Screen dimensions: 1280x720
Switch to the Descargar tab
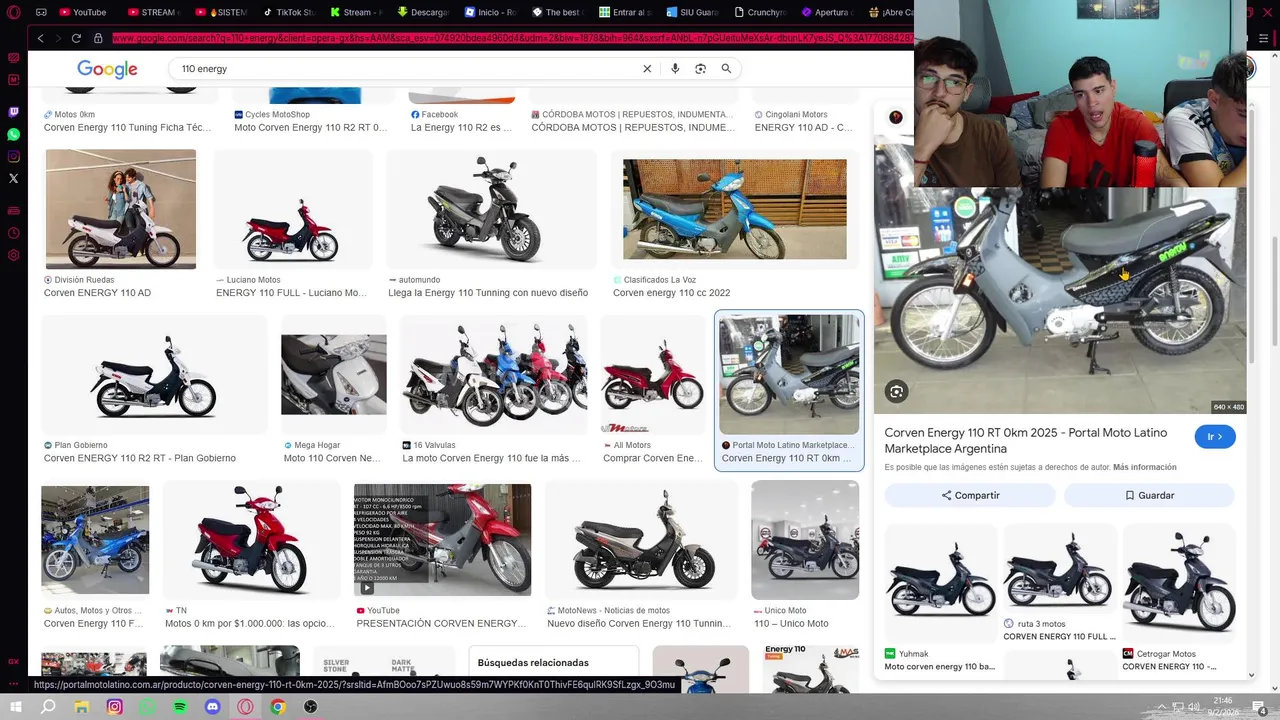[x=422, y=12]
